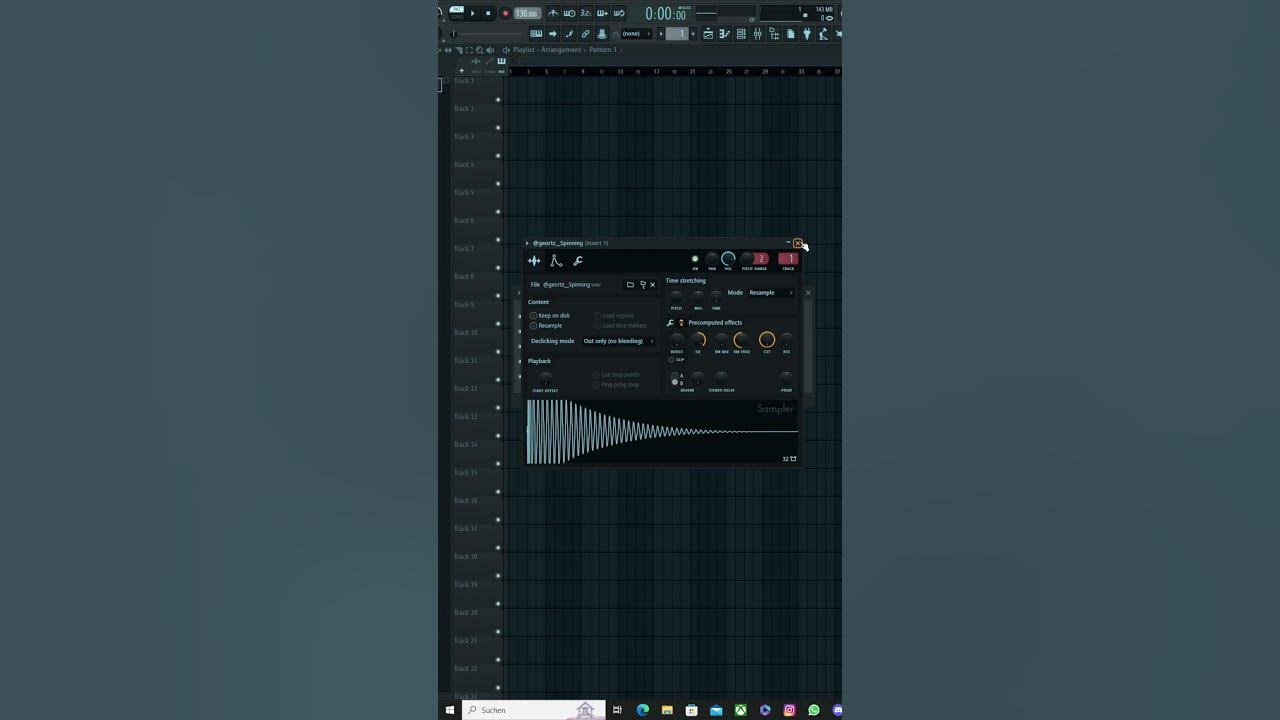Open the Playlist view icon
1280x720 pixels.
708,34
